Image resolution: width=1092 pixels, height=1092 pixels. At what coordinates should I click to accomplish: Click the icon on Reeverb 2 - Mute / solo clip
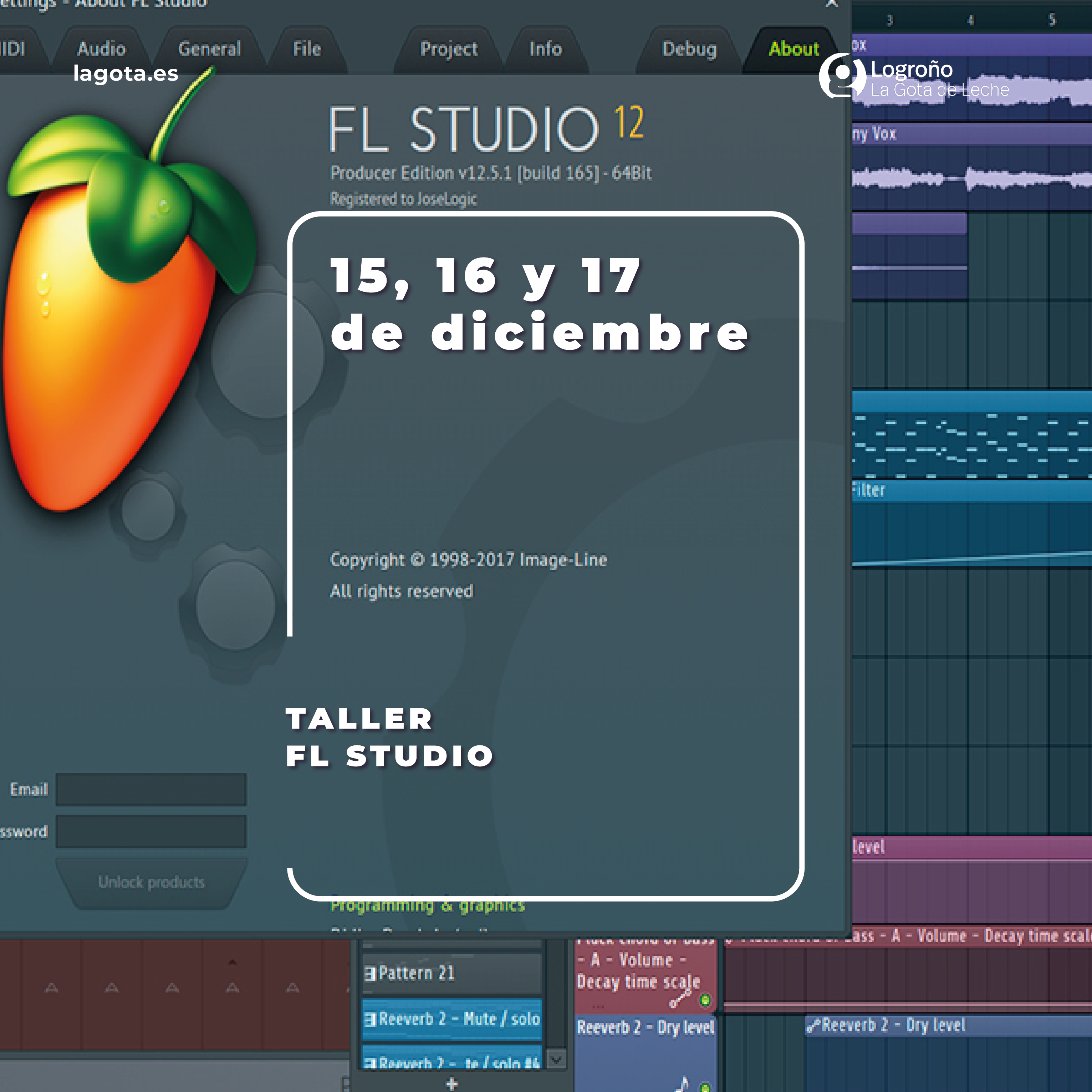(371, 1019)
